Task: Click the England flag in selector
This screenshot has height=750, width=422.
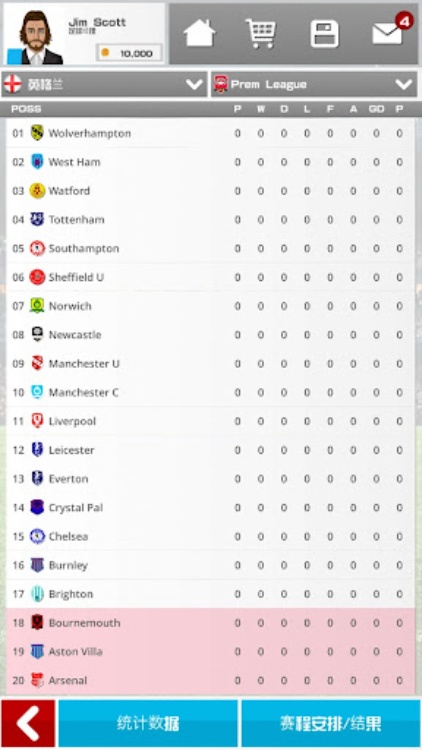Action: (13, 85)
